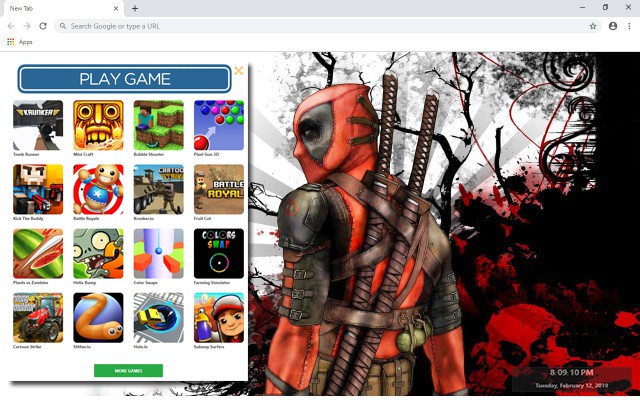Select the New Tab browser tab

[x=63, y=8]
